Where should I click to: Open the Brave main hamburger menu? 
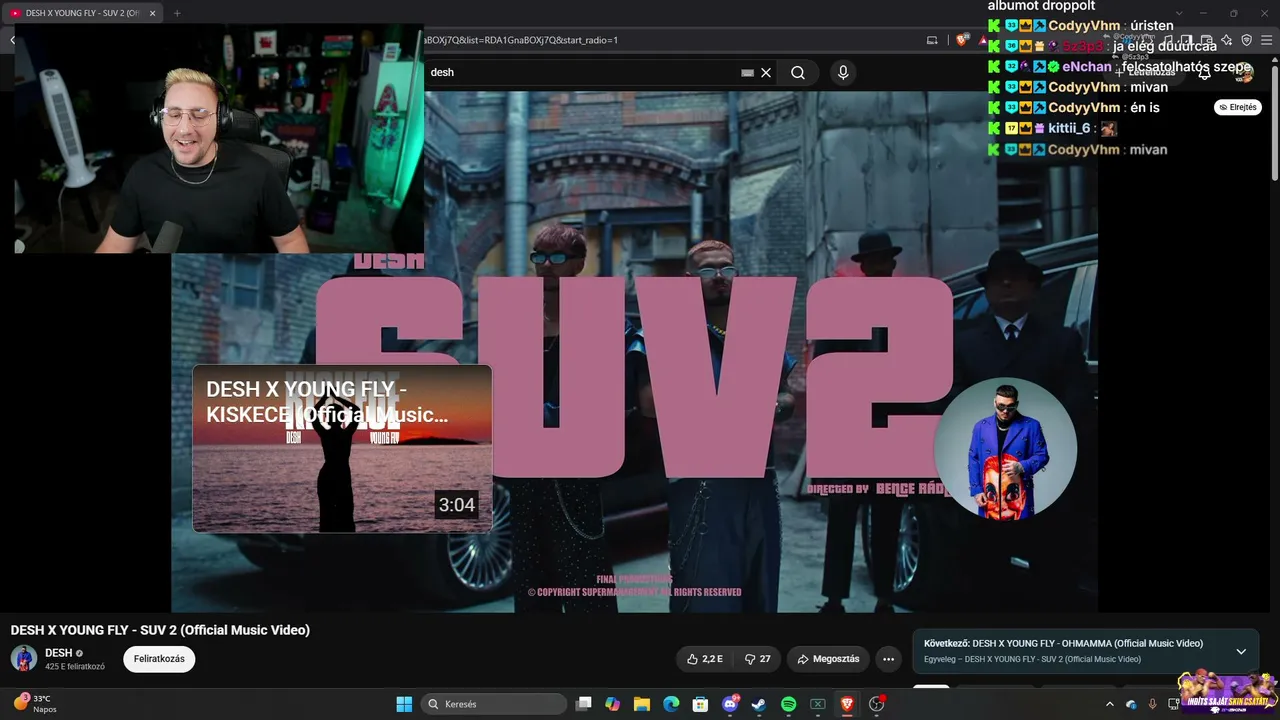pyautogui.click(x=1266, y=40)
